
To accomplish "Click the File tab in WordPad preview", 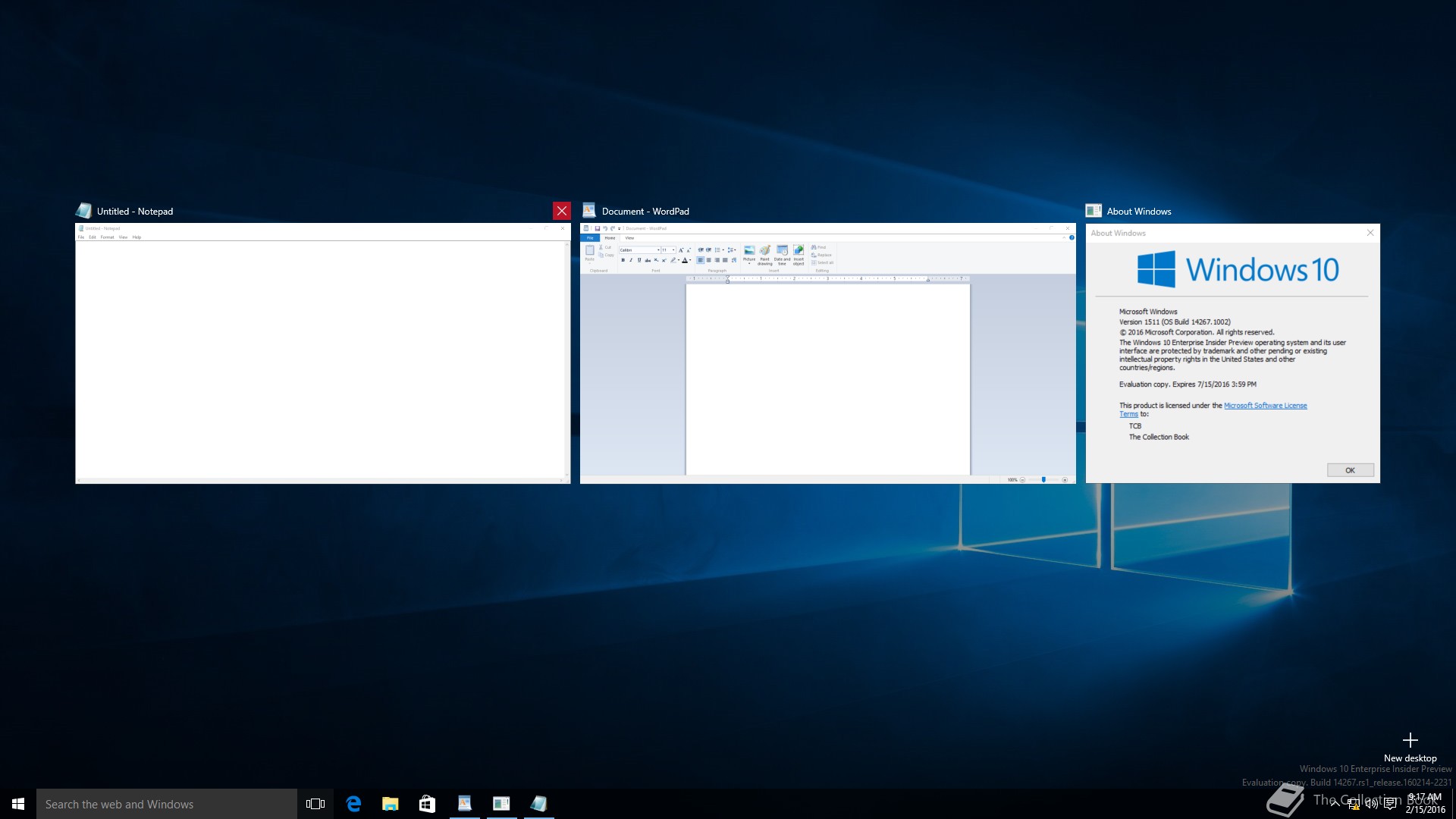I will point(590,238).
